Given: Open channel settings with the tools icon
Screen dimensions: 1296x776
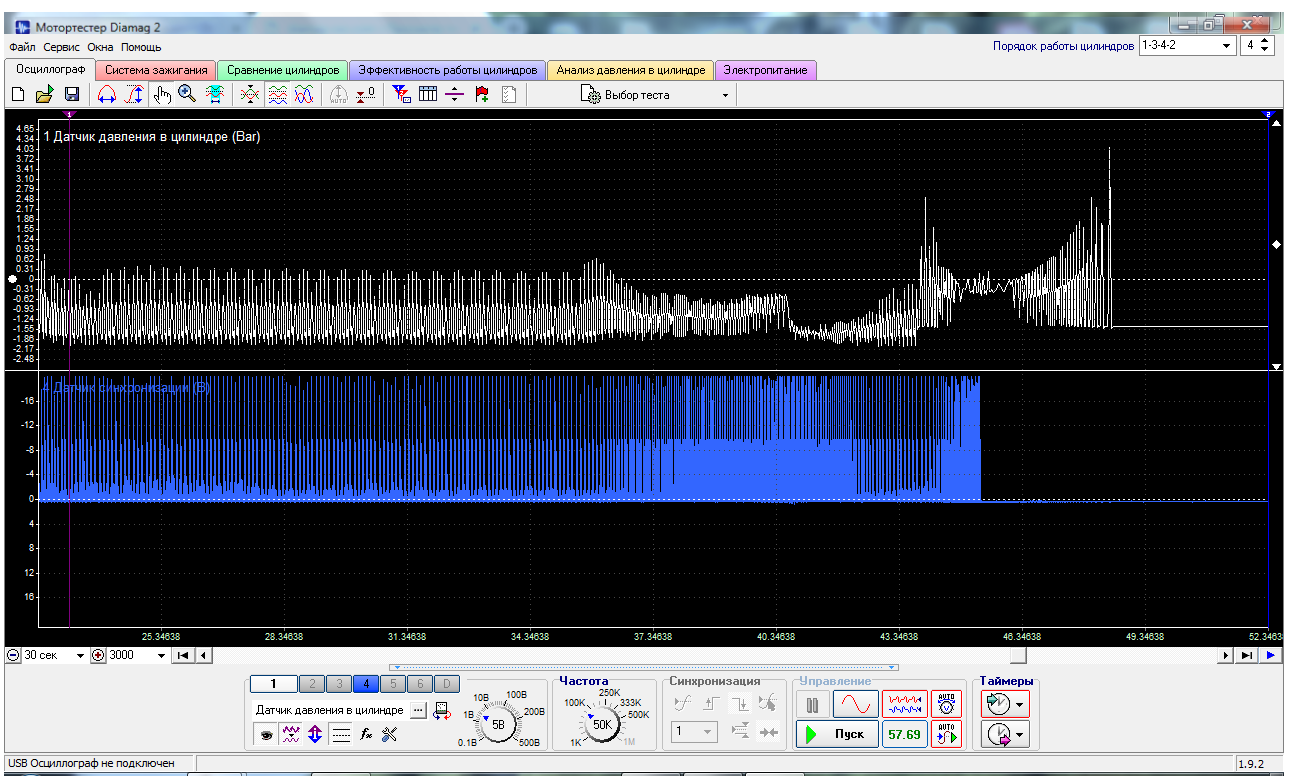Looking at the screenshot, I should 390,734.
